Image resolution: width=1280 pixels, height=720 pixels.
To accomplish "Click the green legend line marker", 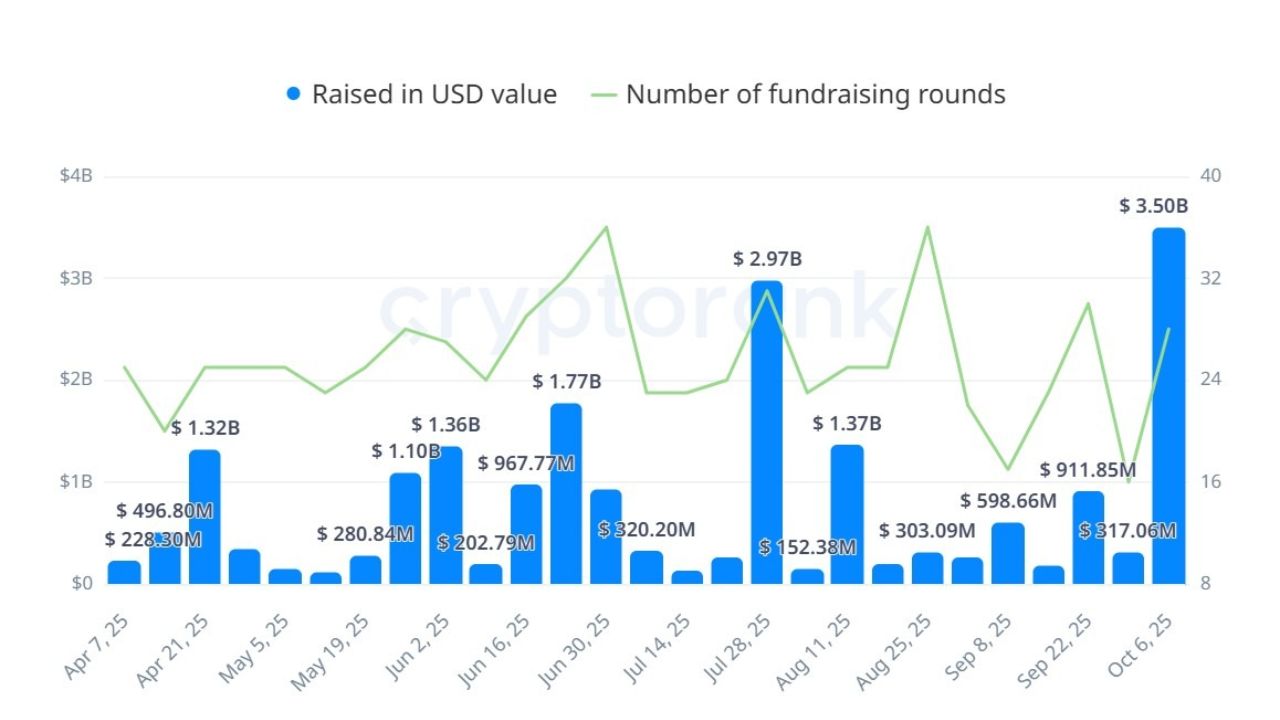I will click(x=605, y=95).
